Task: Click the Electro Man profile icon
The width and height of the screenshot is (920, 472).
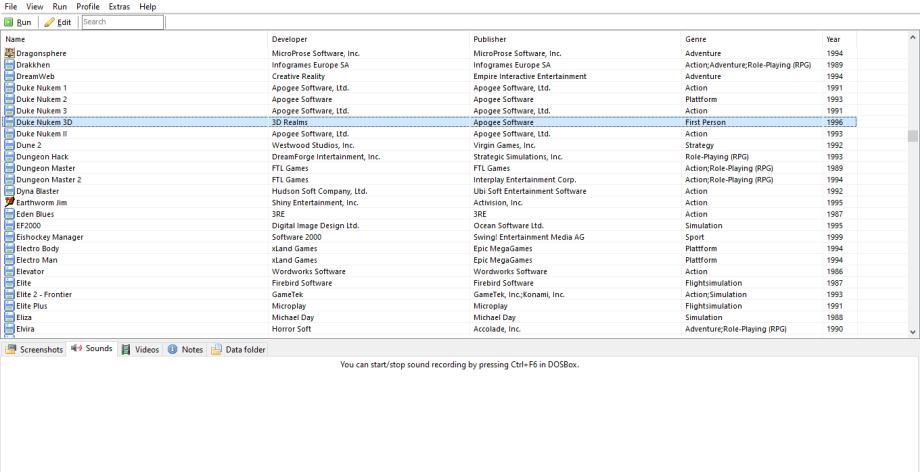Action: pyautogui.click(x=9, y=260)
